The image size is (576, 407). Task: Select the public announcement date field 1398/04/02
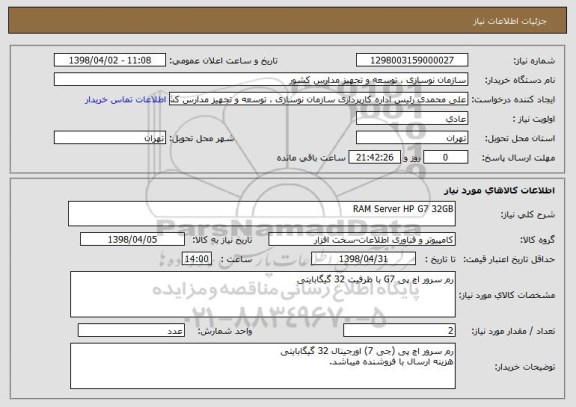110,60
